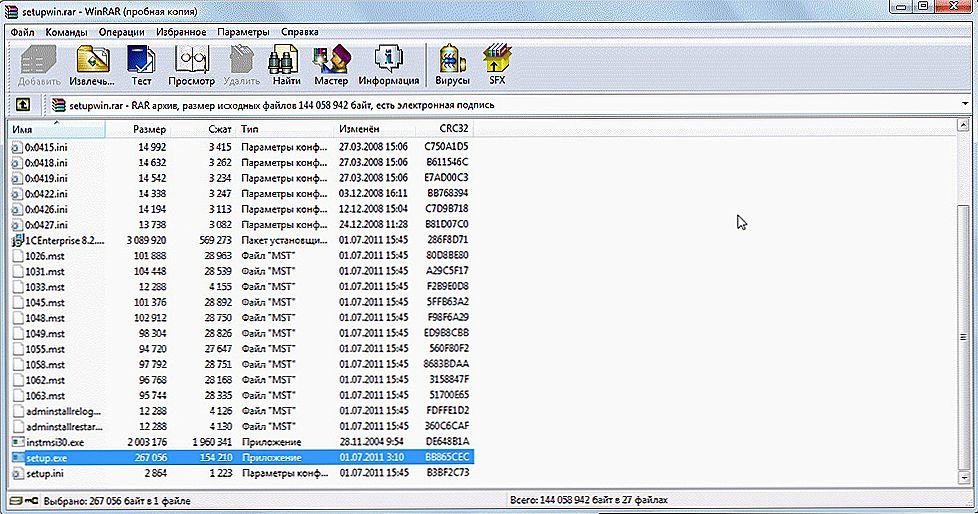The width and height of the screenshot is (978, 514).
Task: Click the vertical scrollbar thumb
Action: click(964, 337)
